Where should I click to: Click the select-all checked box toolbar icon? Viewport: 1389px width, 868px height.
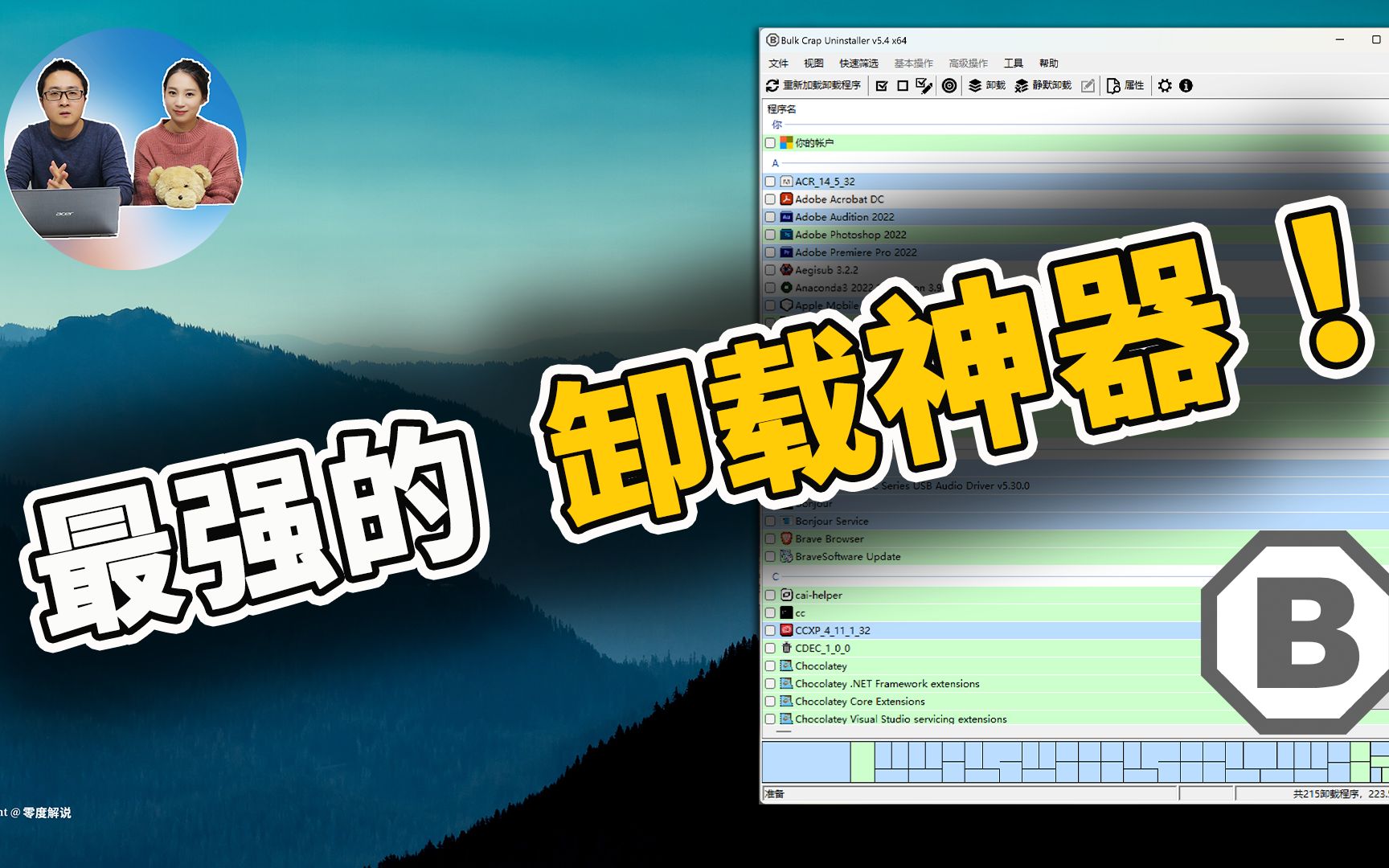pyautogui.click(x=882, y=85)
